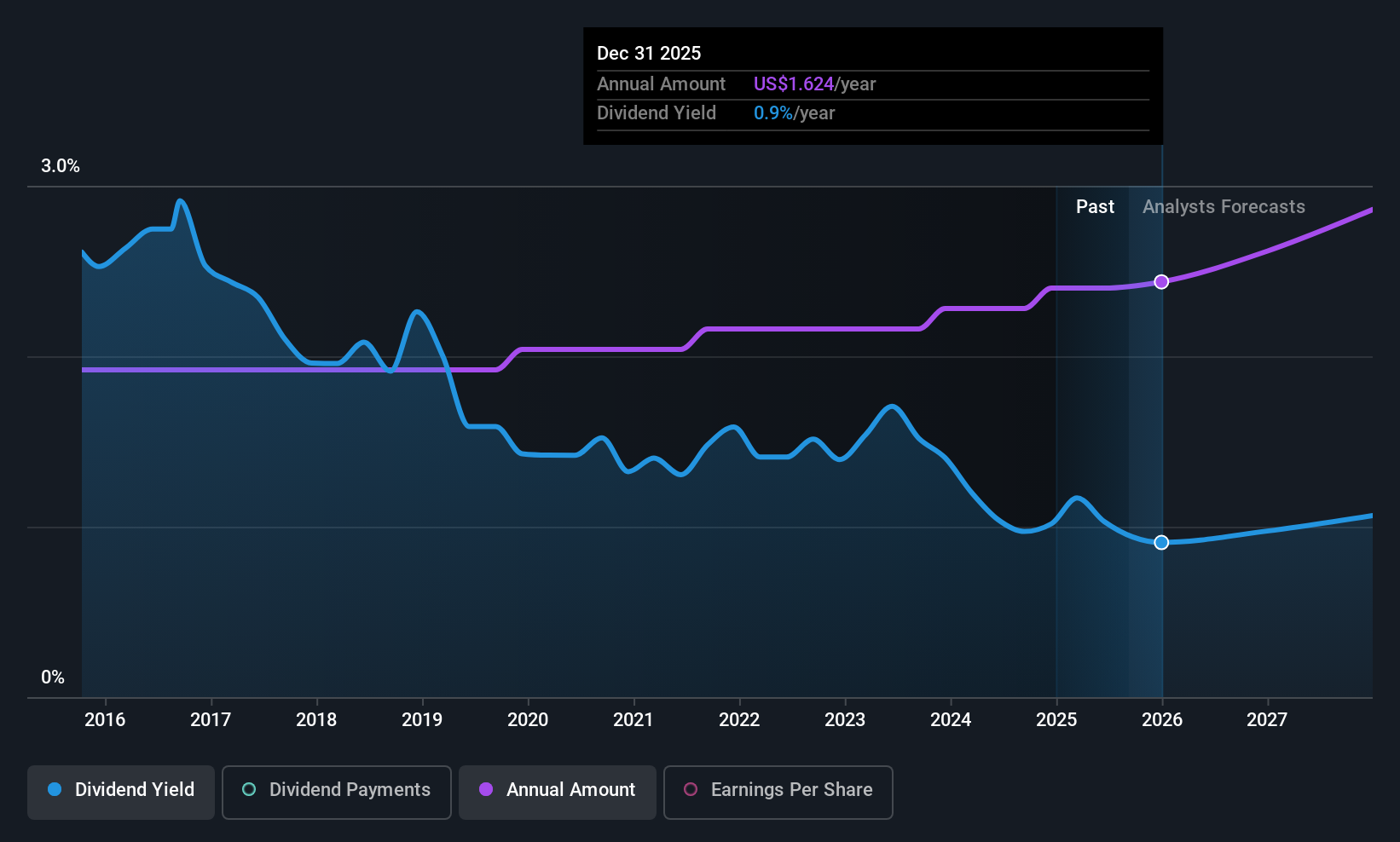Click the Past region label
This screenshot has height=842, width=1400.
tap(1095, 207)
